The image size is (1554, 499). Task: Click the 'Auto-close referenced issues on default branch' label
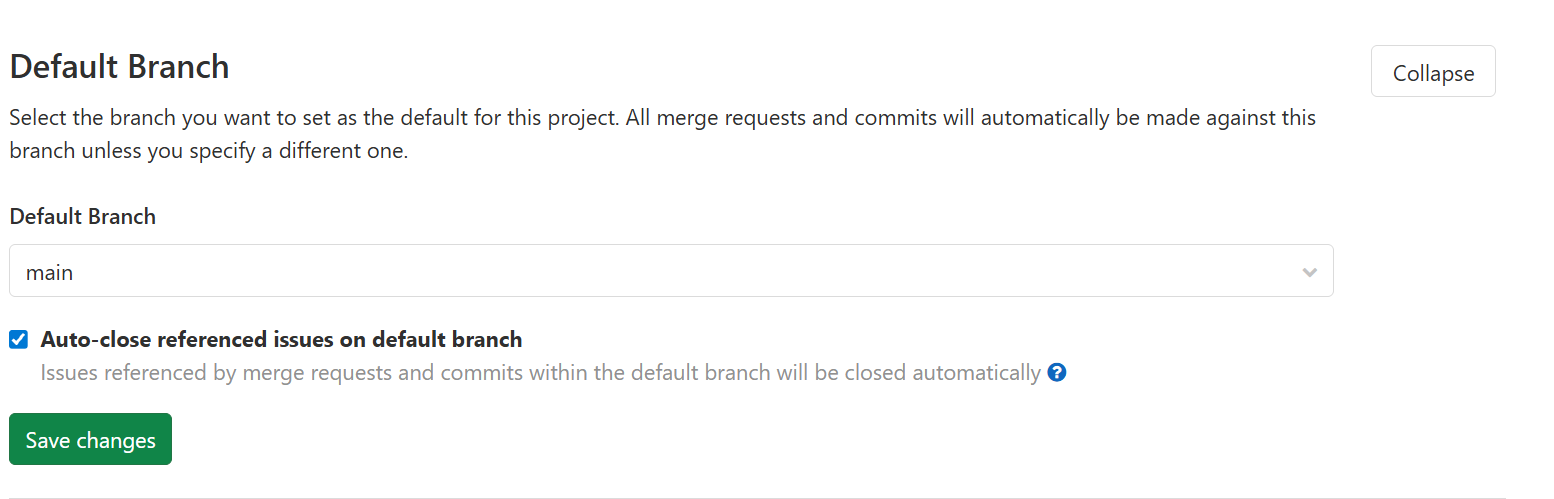click(x=281, y=340)
